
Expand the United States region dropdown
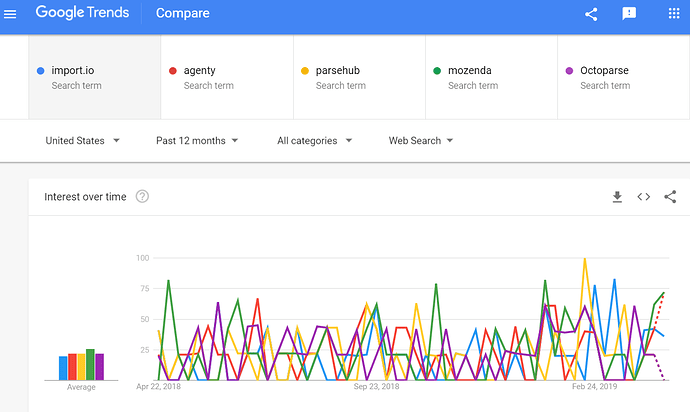click(x=82, y=140)
